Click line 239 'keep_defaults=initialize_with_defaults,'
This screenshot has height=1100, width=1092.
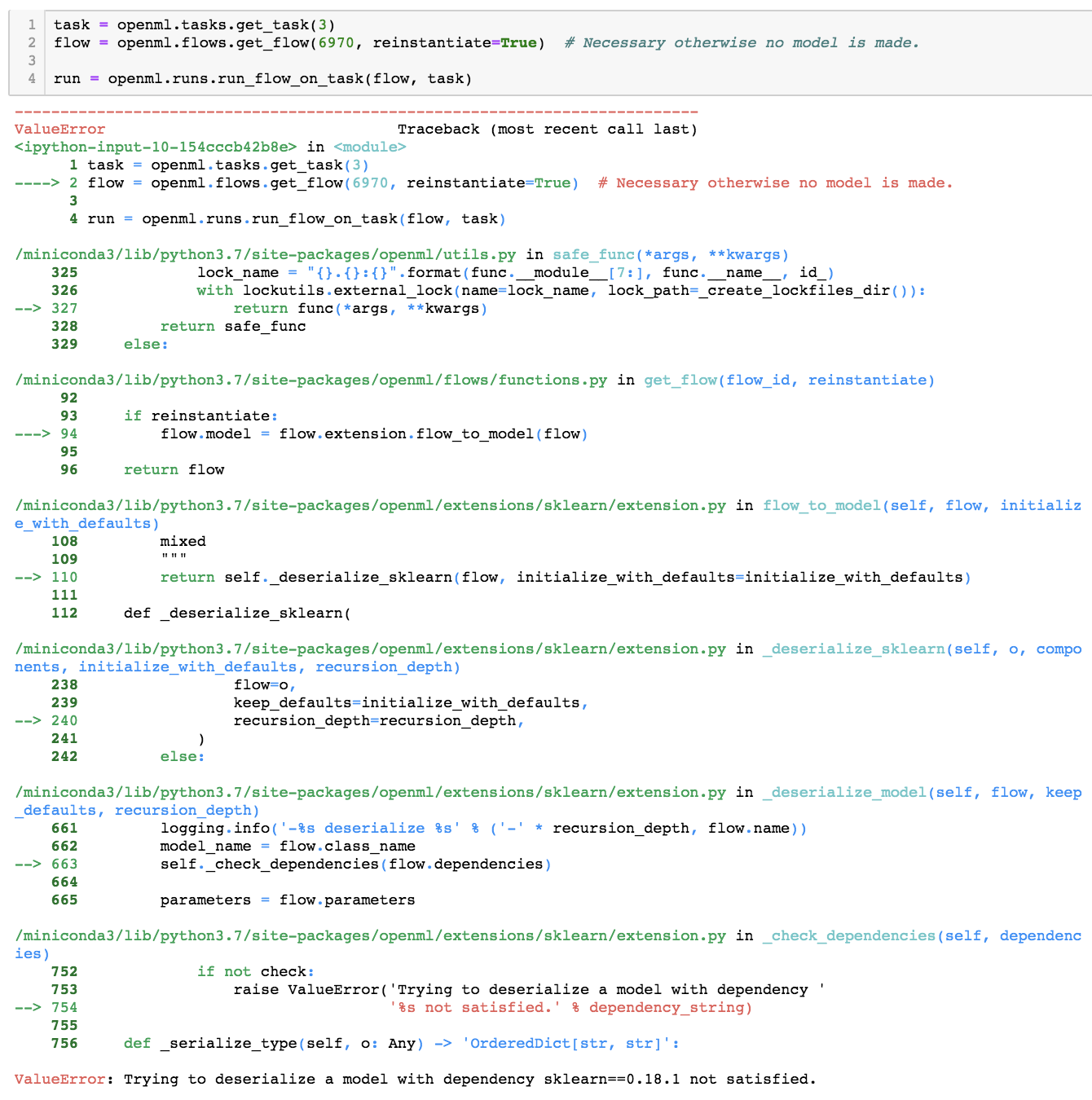(411, 703)
